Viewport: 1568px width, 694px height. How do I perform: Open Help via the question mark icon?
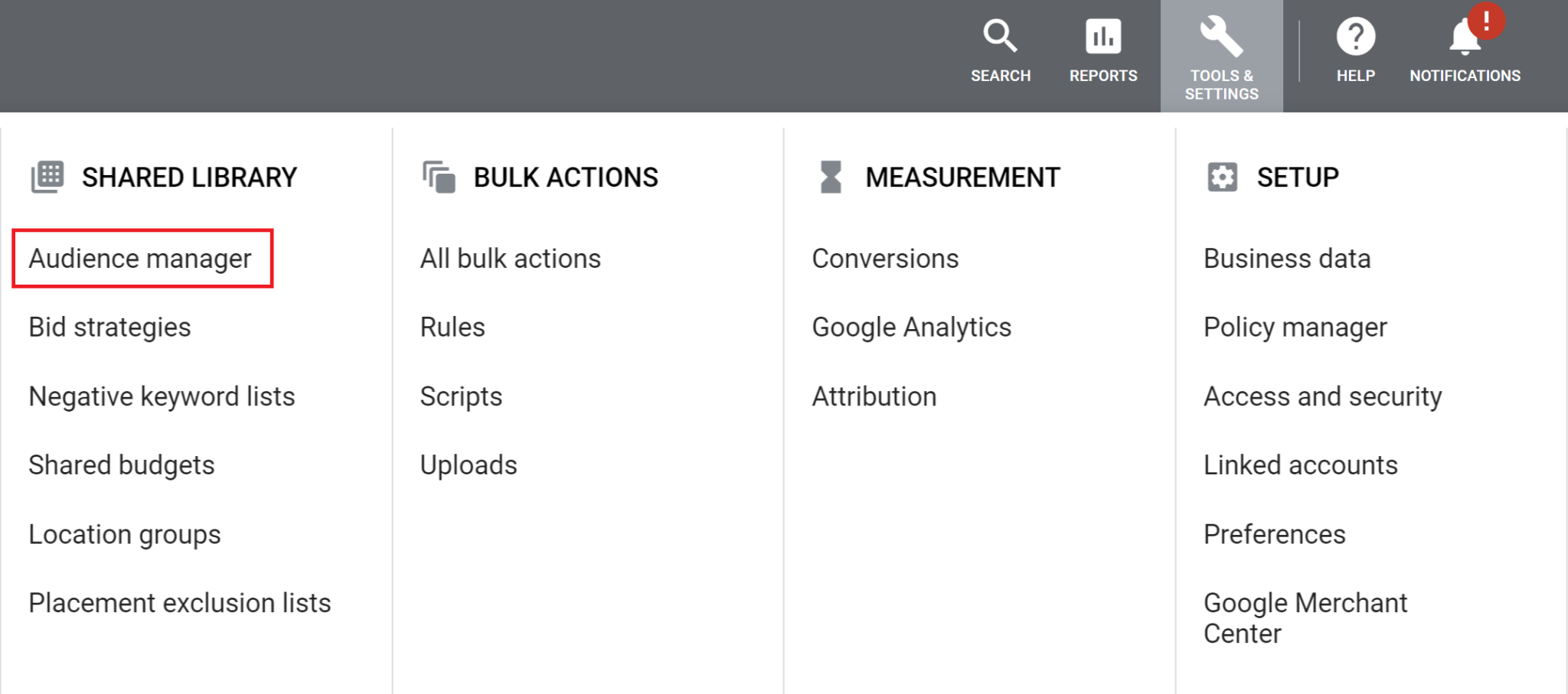pyautogui.click(x=1355, y=35)
